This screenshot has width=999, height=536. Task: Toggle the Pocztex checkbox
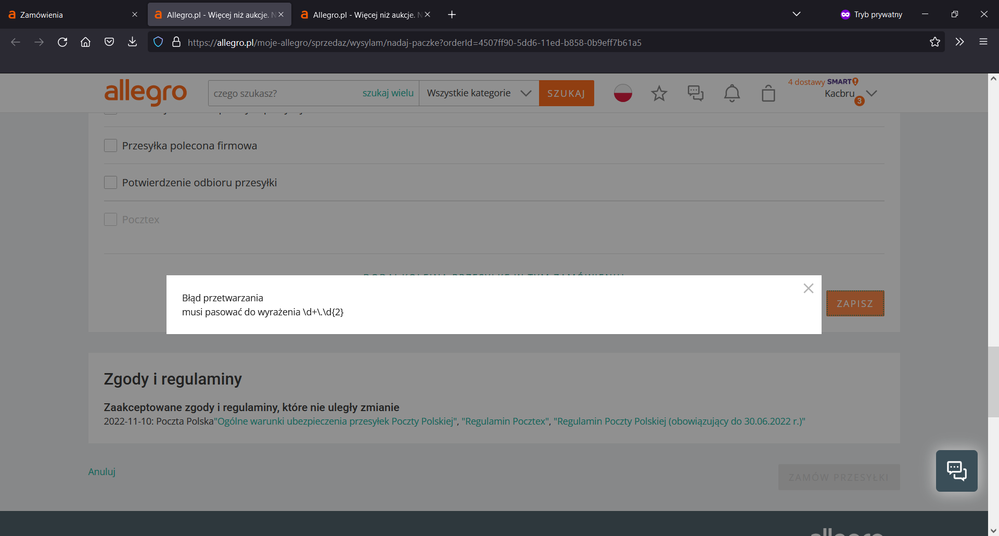tap(111, 219)
